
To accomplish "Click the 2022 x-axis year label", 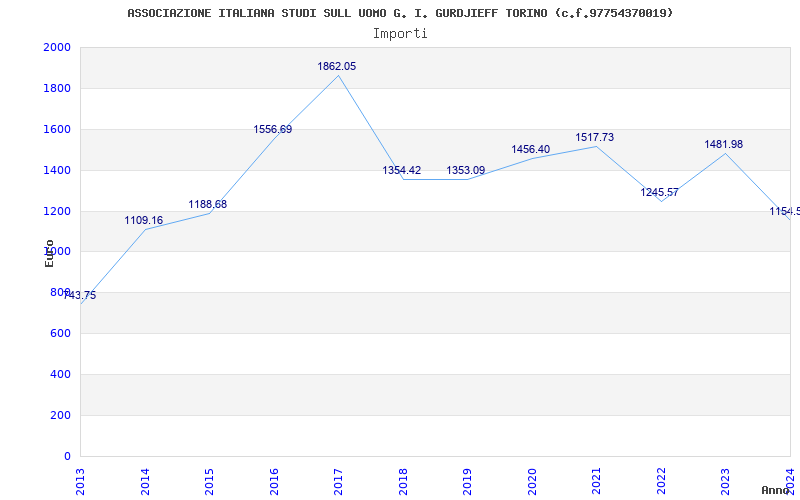I will coord(661,481).
